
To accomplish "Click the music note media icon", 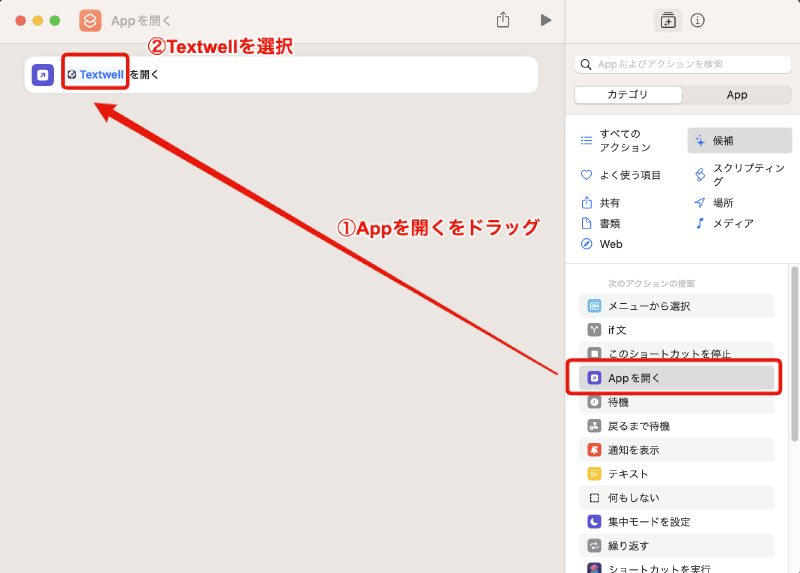I will 699,223.
